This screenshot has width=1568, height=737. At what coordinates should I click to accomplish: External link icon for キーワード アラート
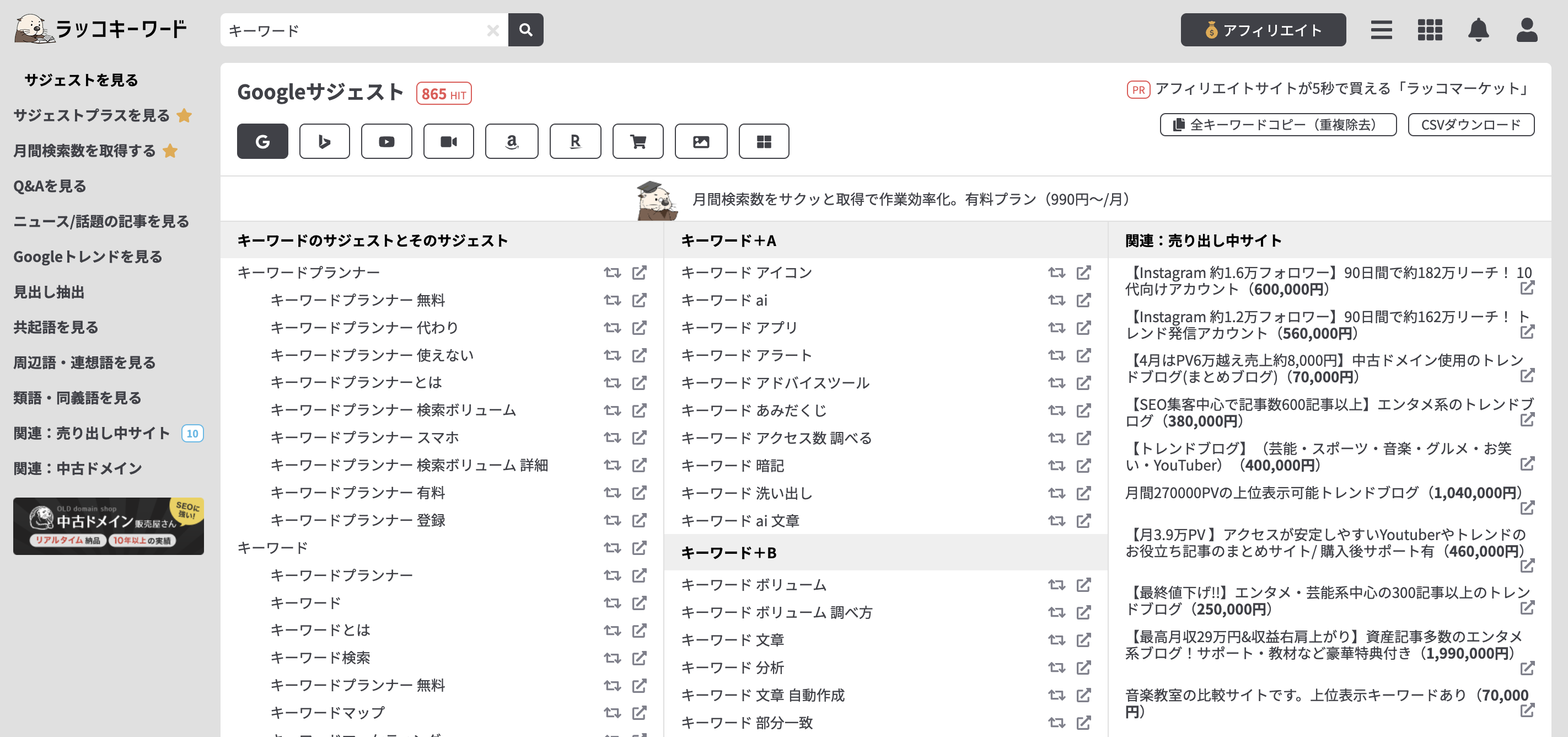[1083, 355]
